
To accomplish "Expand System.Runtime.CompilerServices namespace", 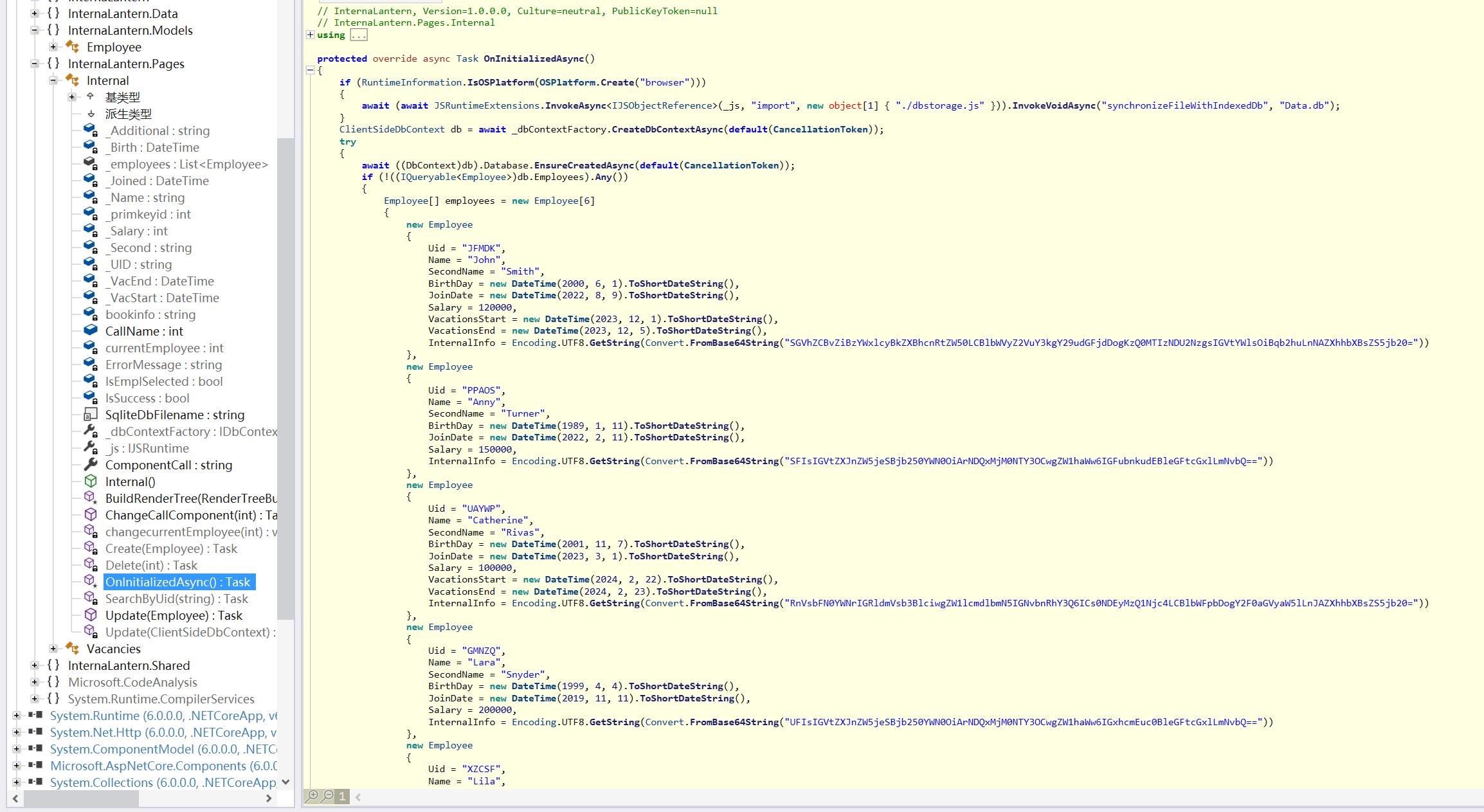I will [x=35, y=698].
